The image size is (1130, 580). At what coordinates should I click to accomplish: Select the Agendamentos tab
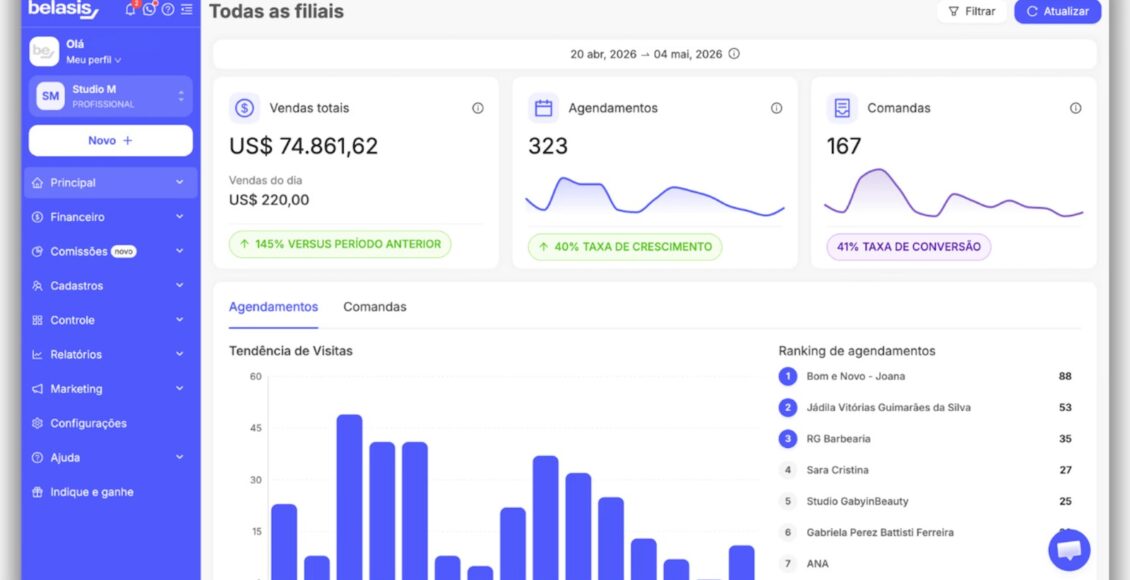(273, 307)
